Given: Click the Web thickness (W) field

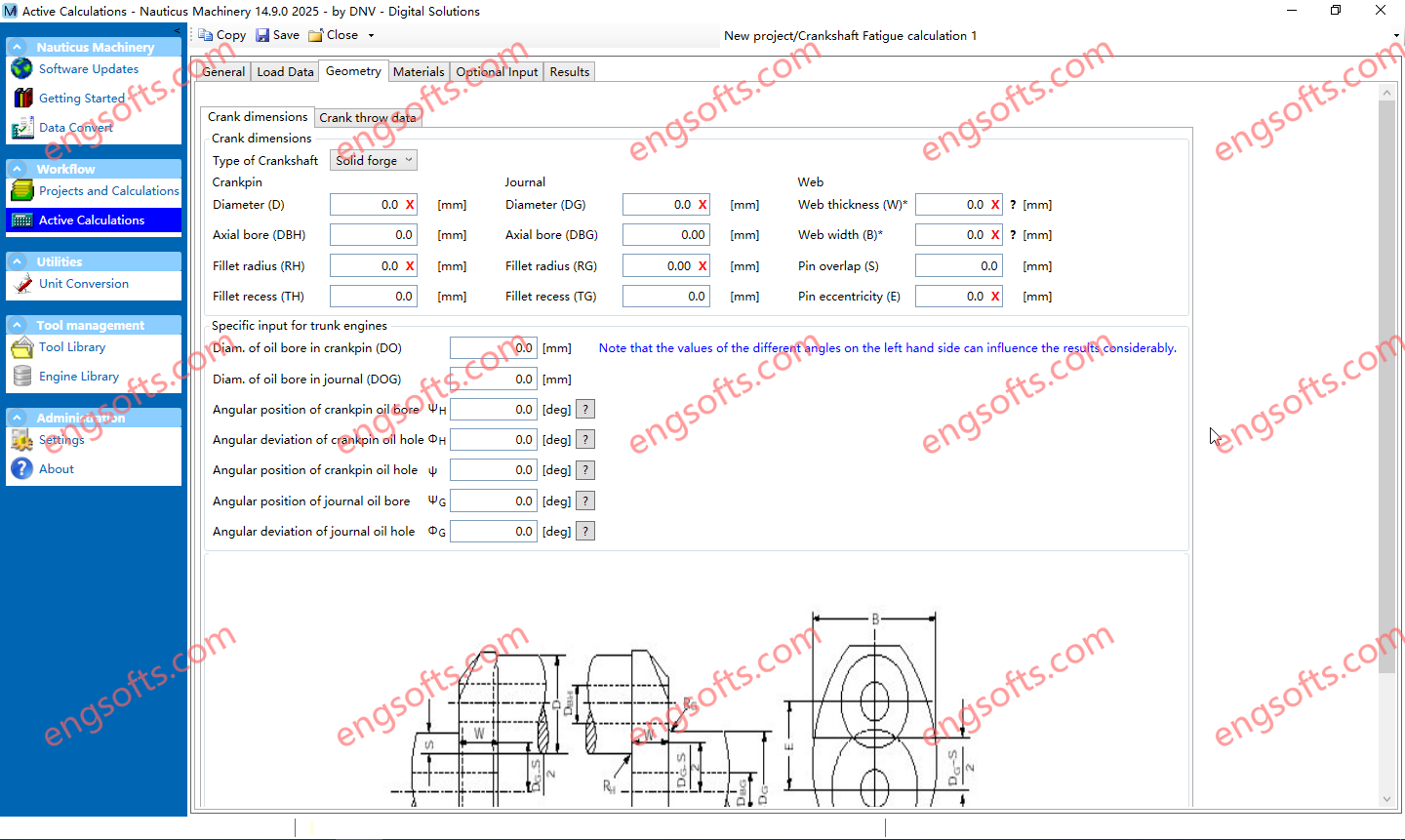Looking at the screenshot, I should tap(959, 205).
